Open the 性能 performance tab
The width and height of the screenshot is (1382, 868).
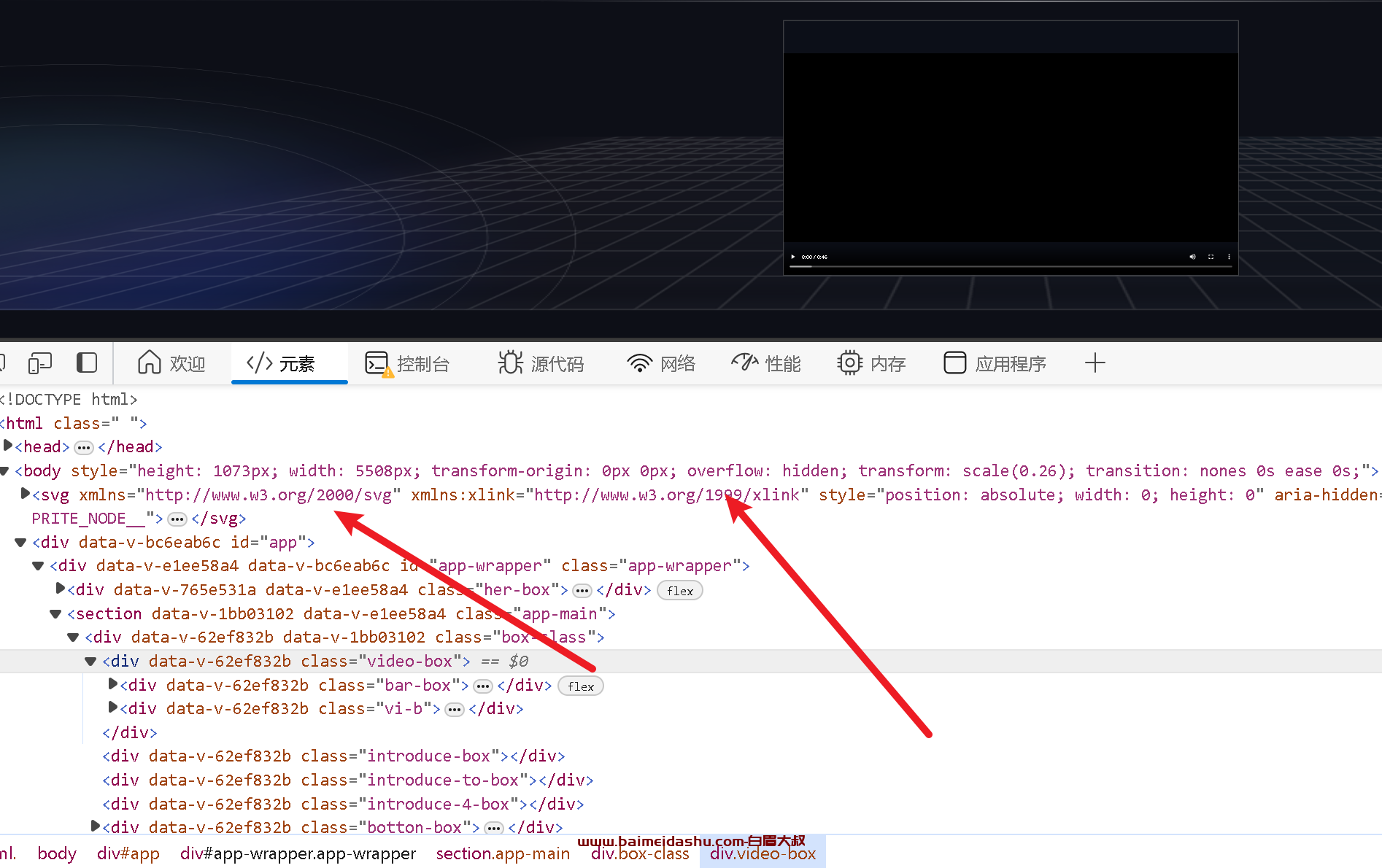(x=766, y=363)
